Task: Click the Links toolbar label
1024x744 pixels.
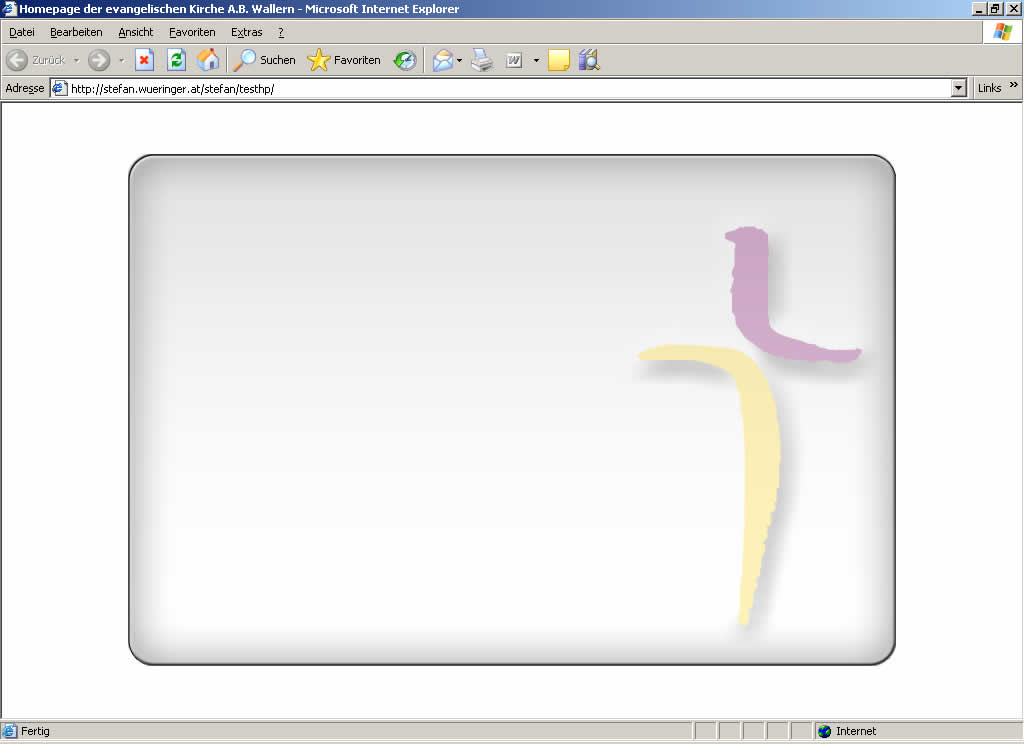Action: click(989, 88)
